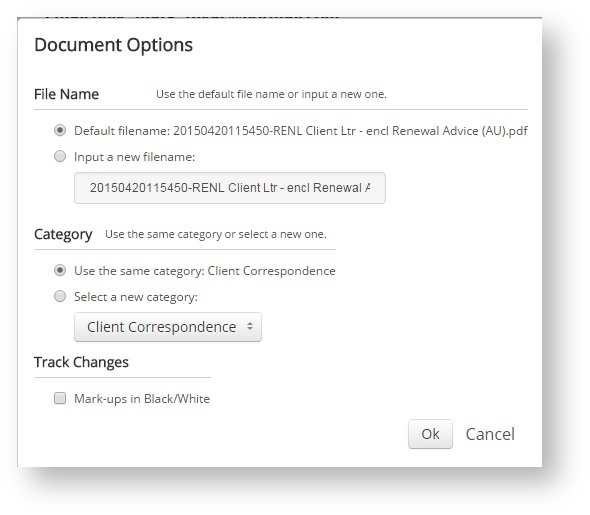The image size is (590, 515).
Task: Choose the Input a new filename radio
Action: pyautogui.click(x=60, y=156)
